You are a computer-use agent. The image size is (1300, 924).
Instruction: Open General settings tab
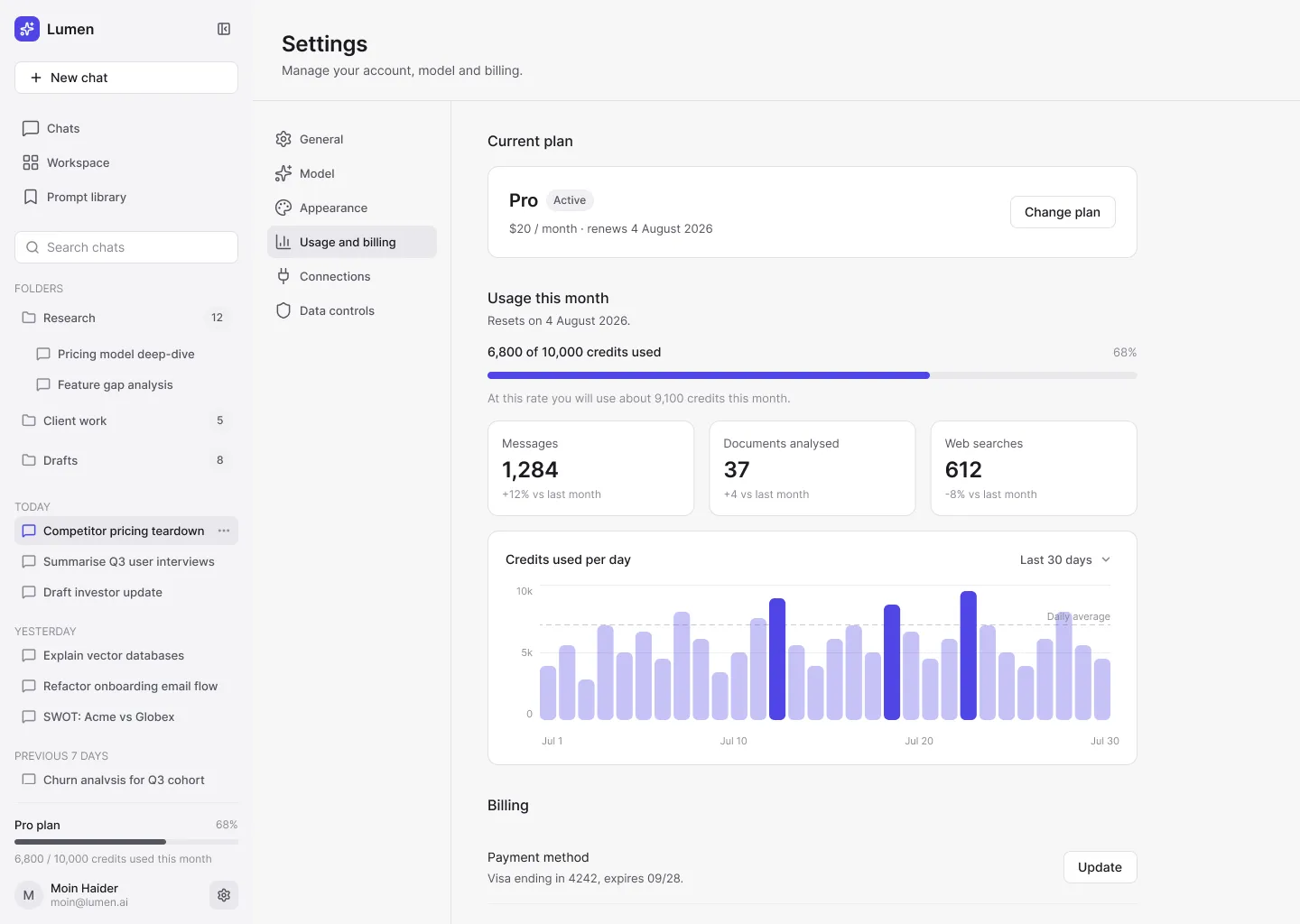352,139
